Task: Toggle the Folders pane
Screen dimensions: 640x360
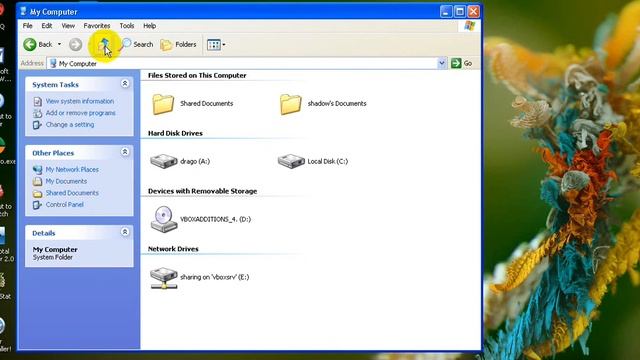Action: point(178,44)
